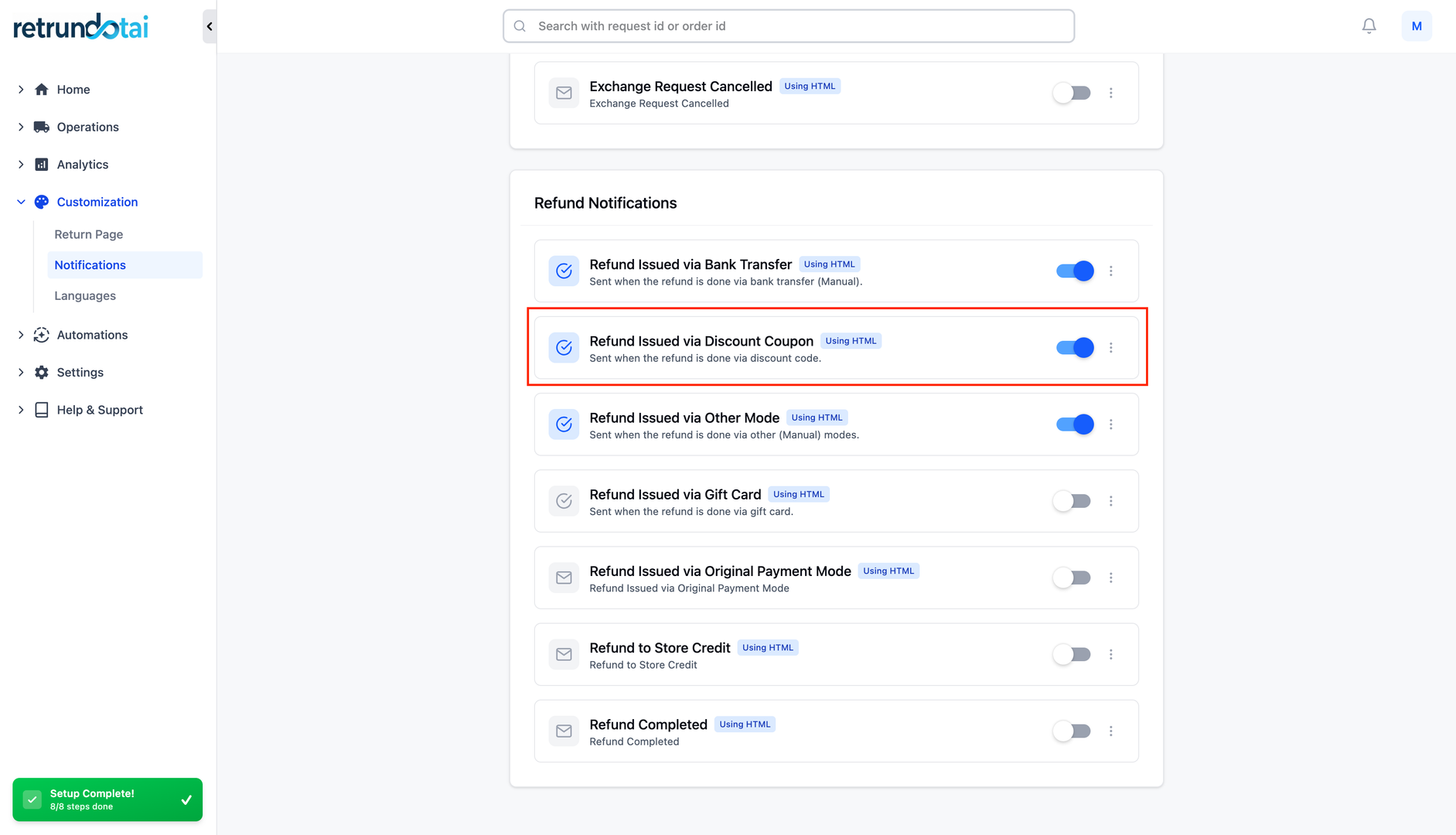1456x835 pixels.
Task: Open the Languages section
Action: 84,295
